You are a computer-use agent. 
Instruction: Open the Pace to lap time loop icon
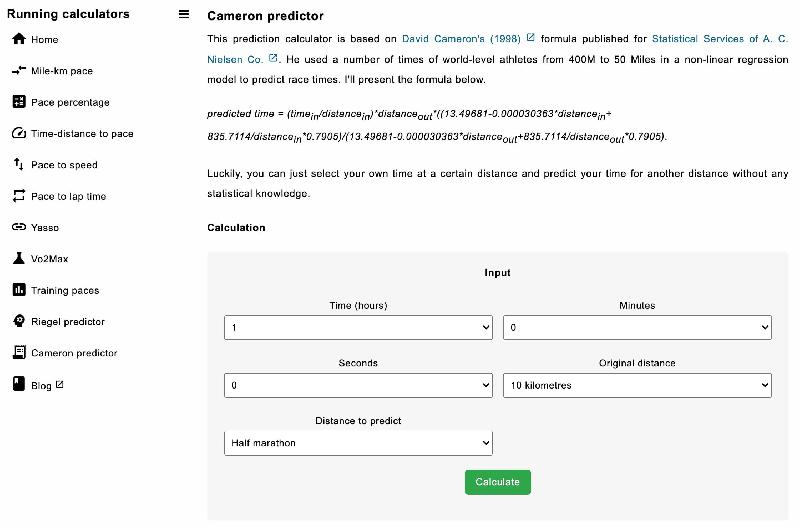19,196
